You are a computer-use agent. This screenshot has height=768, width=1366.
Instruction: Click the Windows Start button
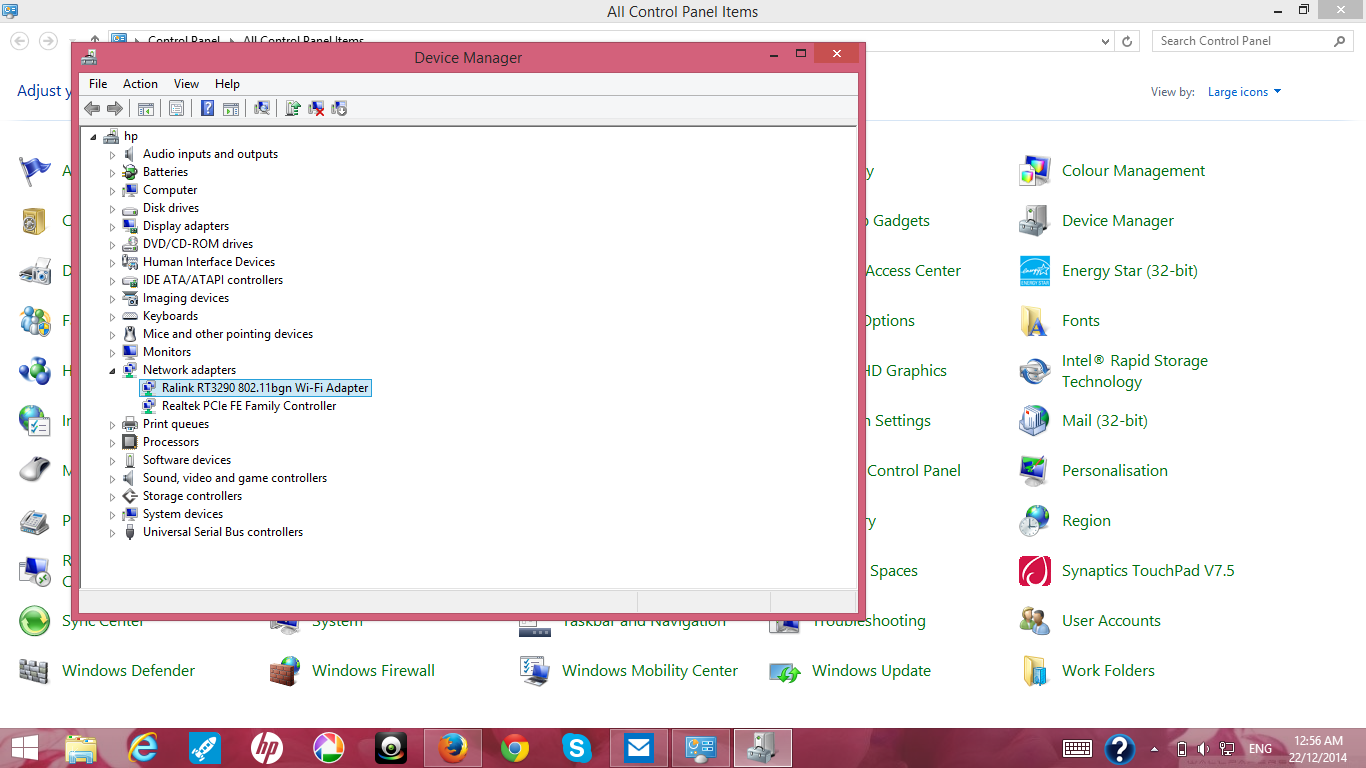[x=25, y=747]
